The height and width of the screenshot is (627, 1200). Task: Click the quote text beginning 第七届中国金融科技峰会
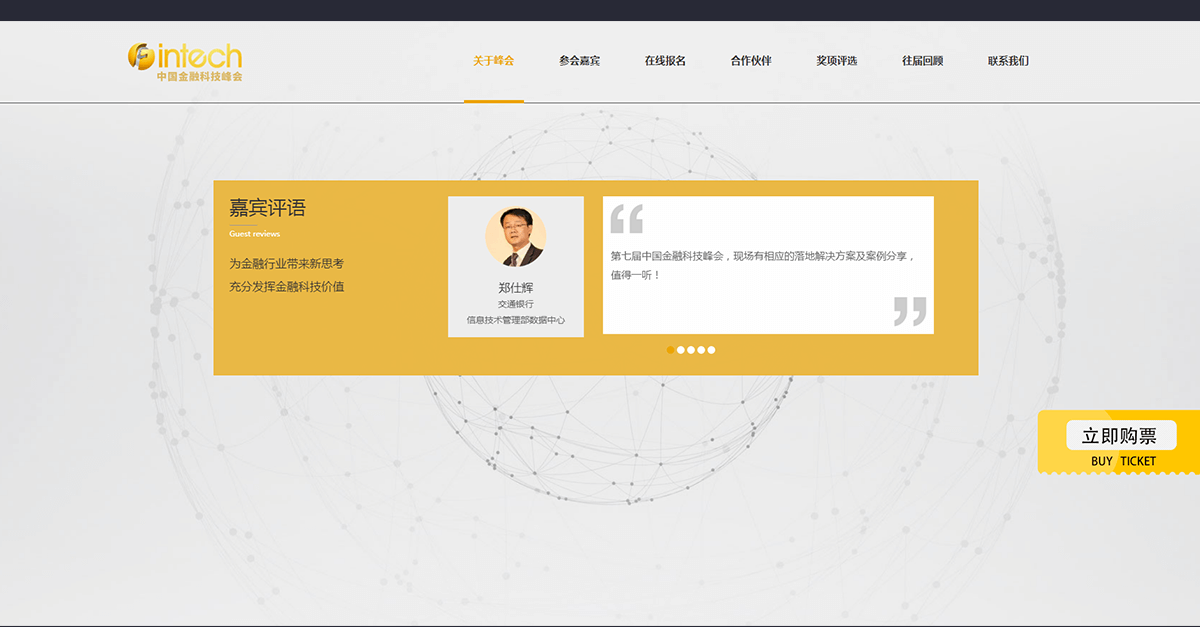tap(763, 265)
